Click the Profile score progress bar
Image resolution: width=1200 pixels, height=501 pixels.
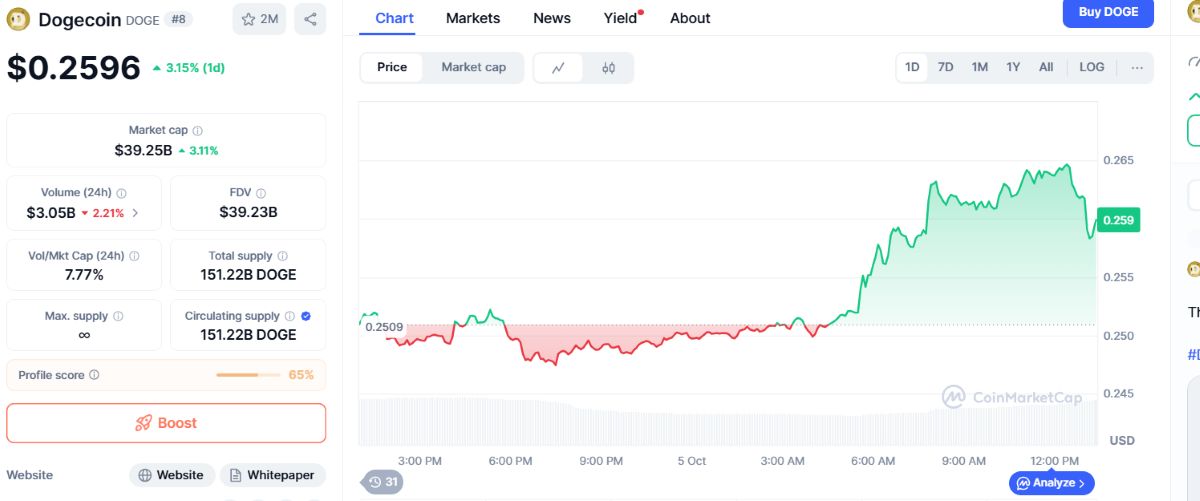coord(248,375)
